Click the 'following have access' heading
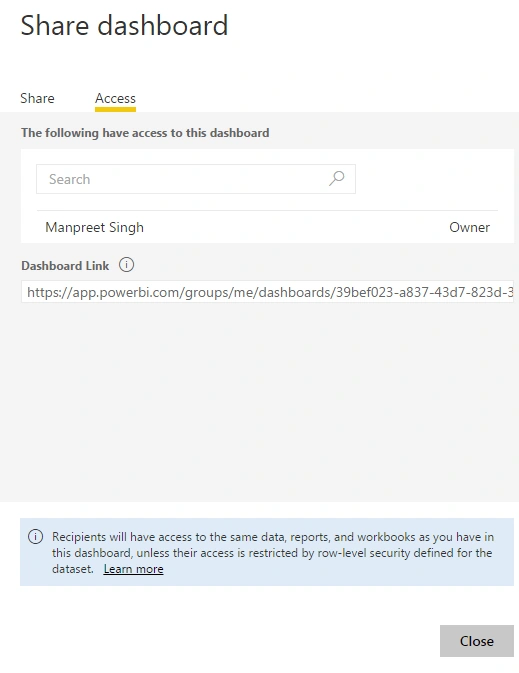The width and height of the screenshot is (519, 673). [145, 133]
